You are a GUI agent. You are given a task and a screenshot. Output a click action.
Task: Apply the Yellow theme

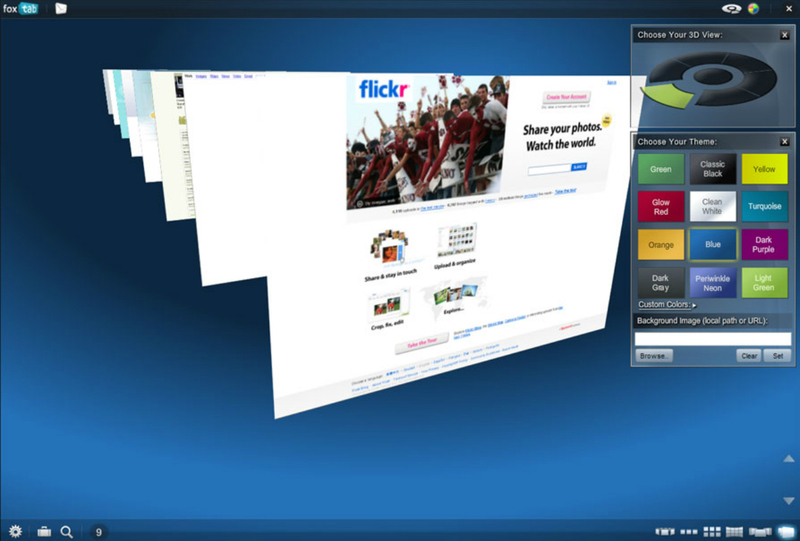tap(764, 169)
